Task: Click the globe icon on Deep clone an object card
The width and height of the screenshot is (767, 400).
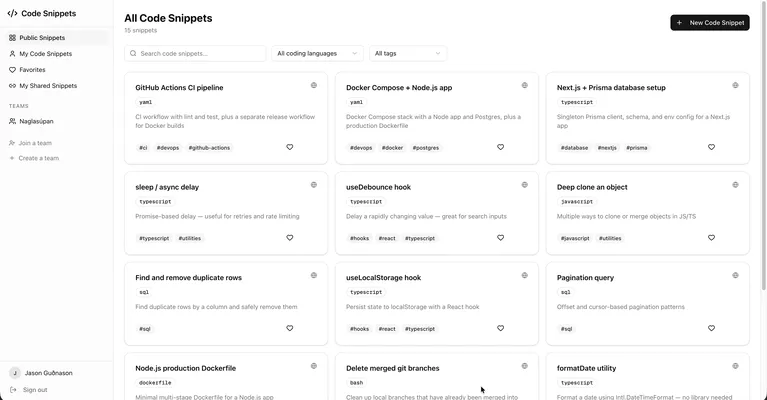Action: click(x=736, y=185)
